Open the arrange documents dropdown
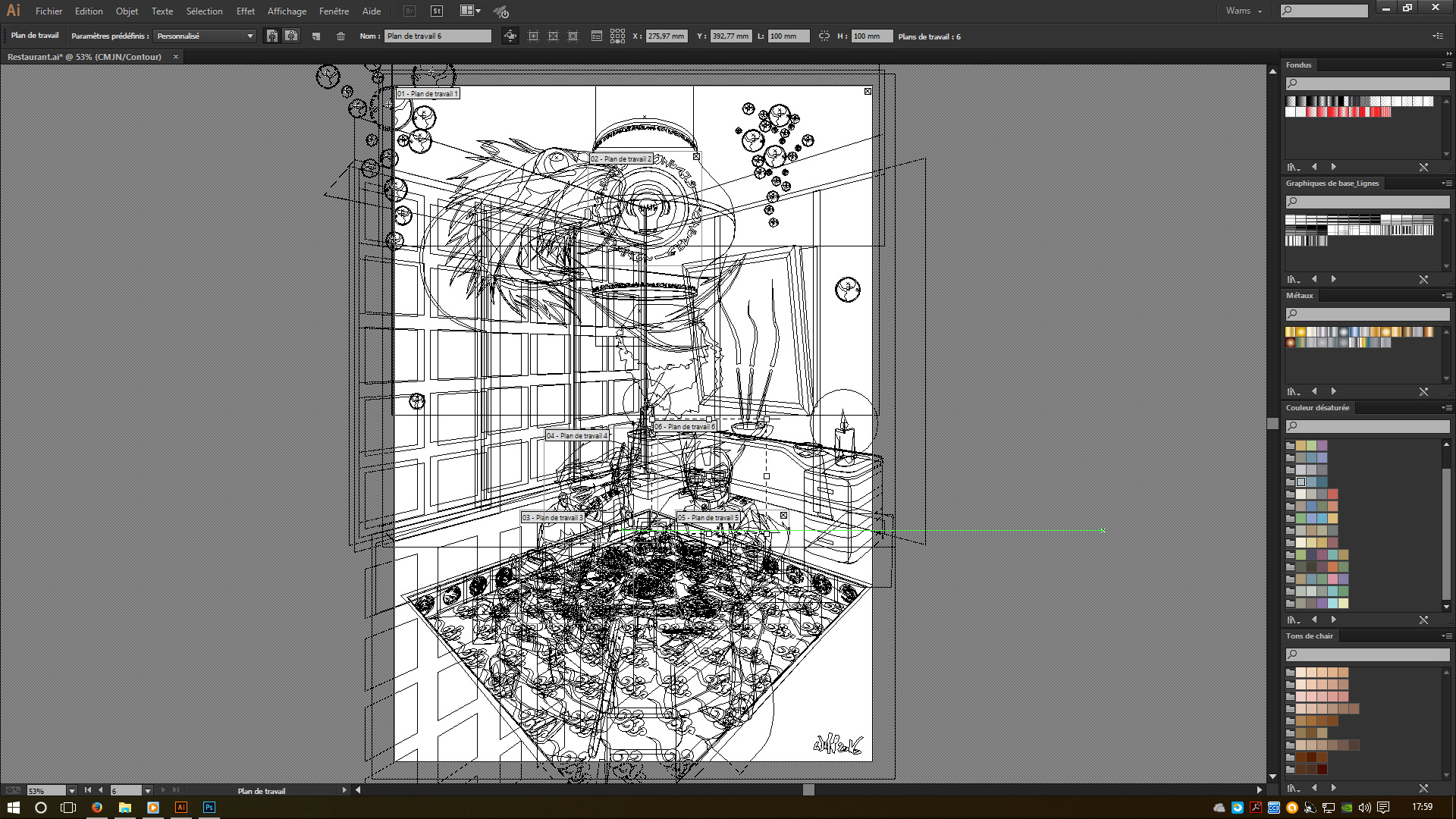The height and width of the screenshot is (819, 1456). click(x=470, y=11)
